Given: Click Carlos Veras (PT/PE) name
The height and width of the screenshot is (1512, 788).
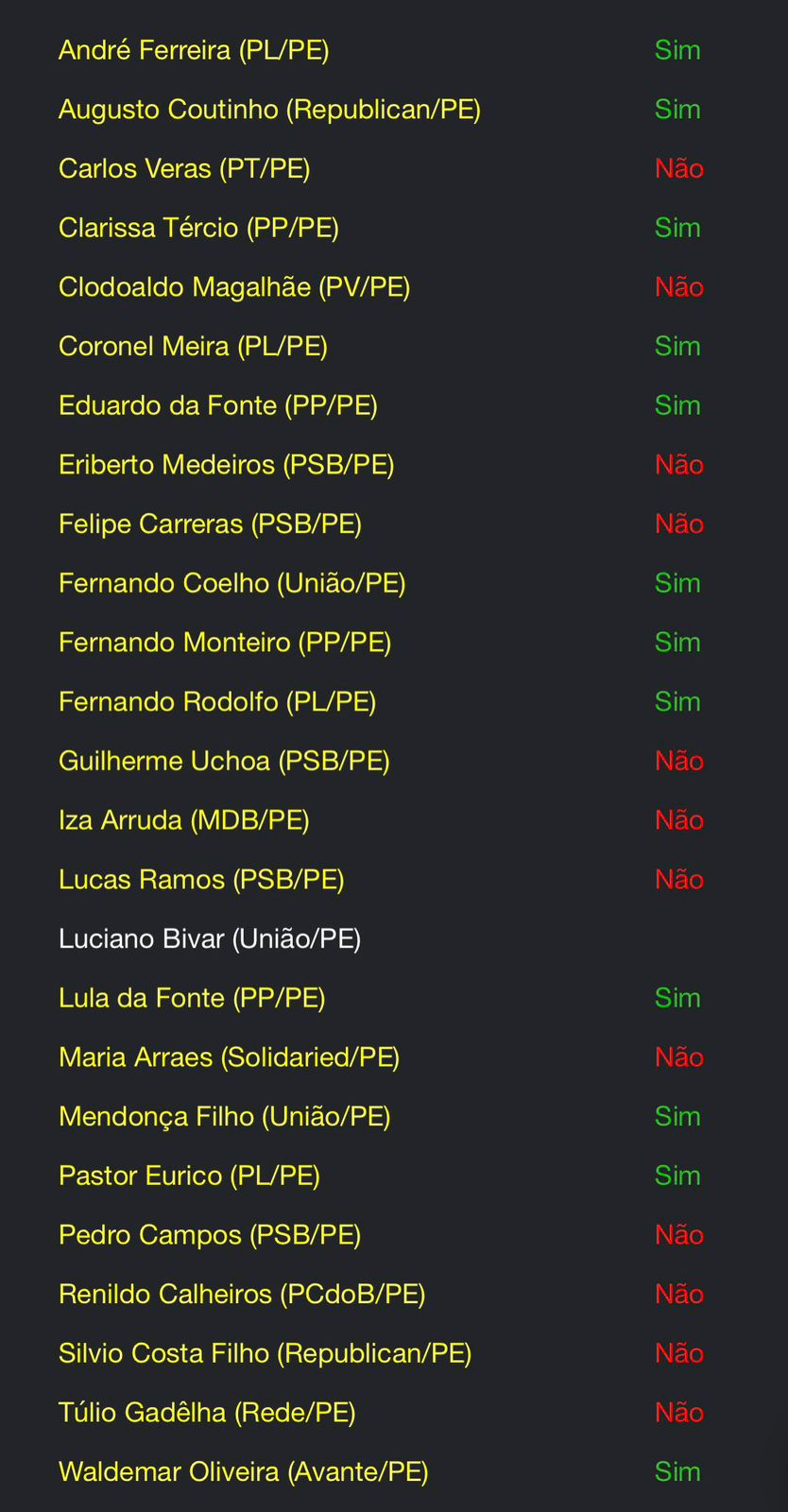Looking at the screenshot, I should click(x=184, y=169).
